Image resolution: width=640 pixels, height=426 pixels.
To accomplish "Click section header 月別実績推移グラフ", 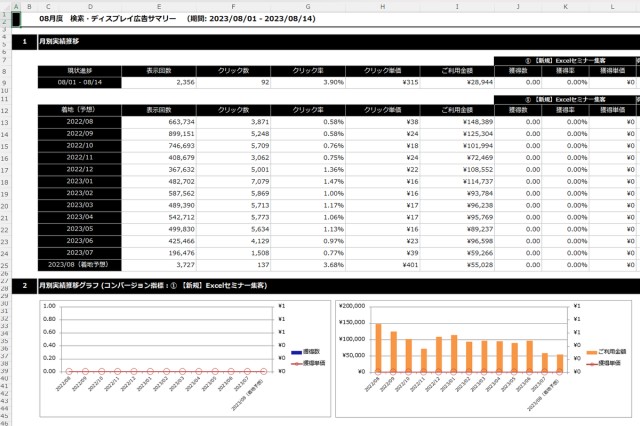I will (x=153, y=286).
